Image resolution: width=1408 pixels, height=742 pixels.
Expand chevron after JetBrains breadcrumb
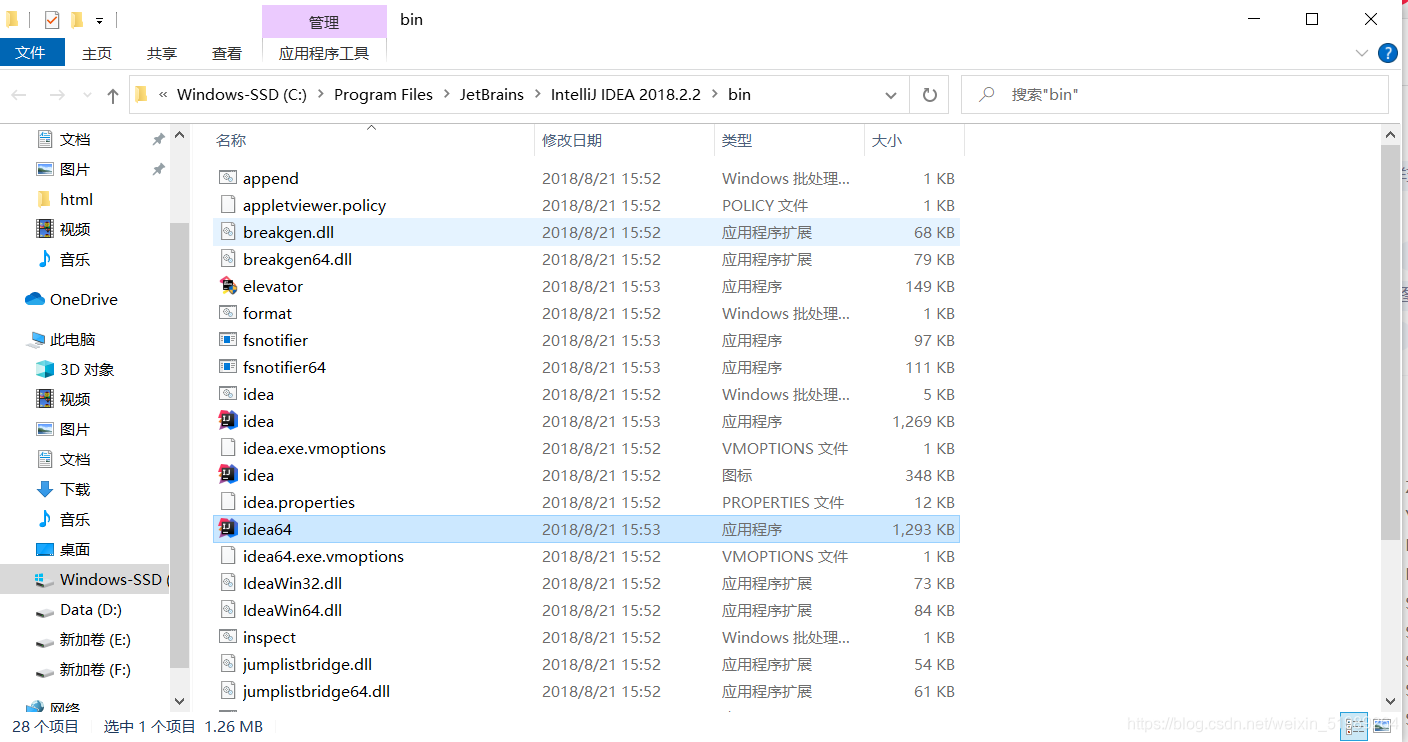click(538, 95)
